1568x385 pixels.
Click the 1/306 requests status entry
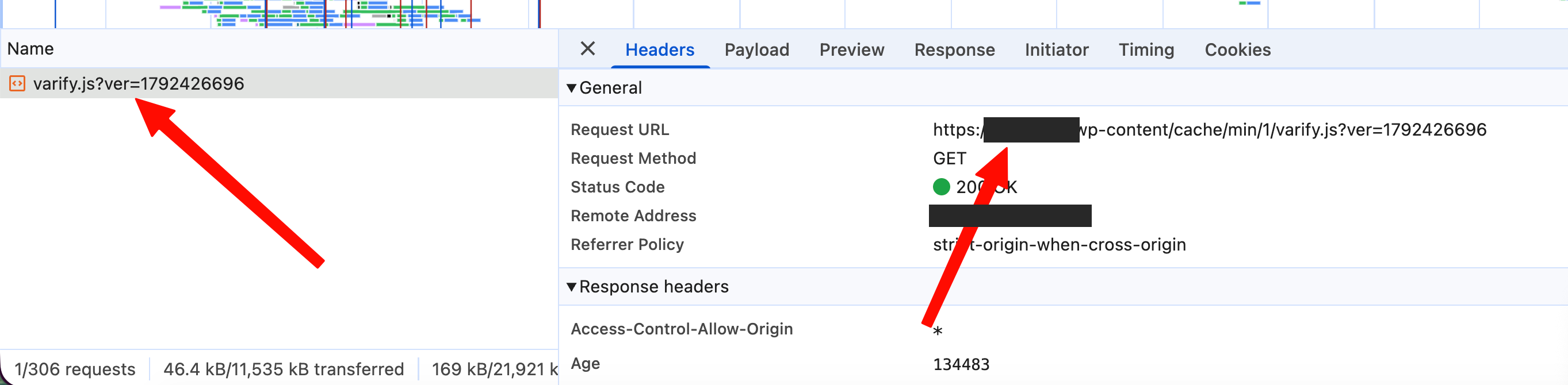[75, 369]
